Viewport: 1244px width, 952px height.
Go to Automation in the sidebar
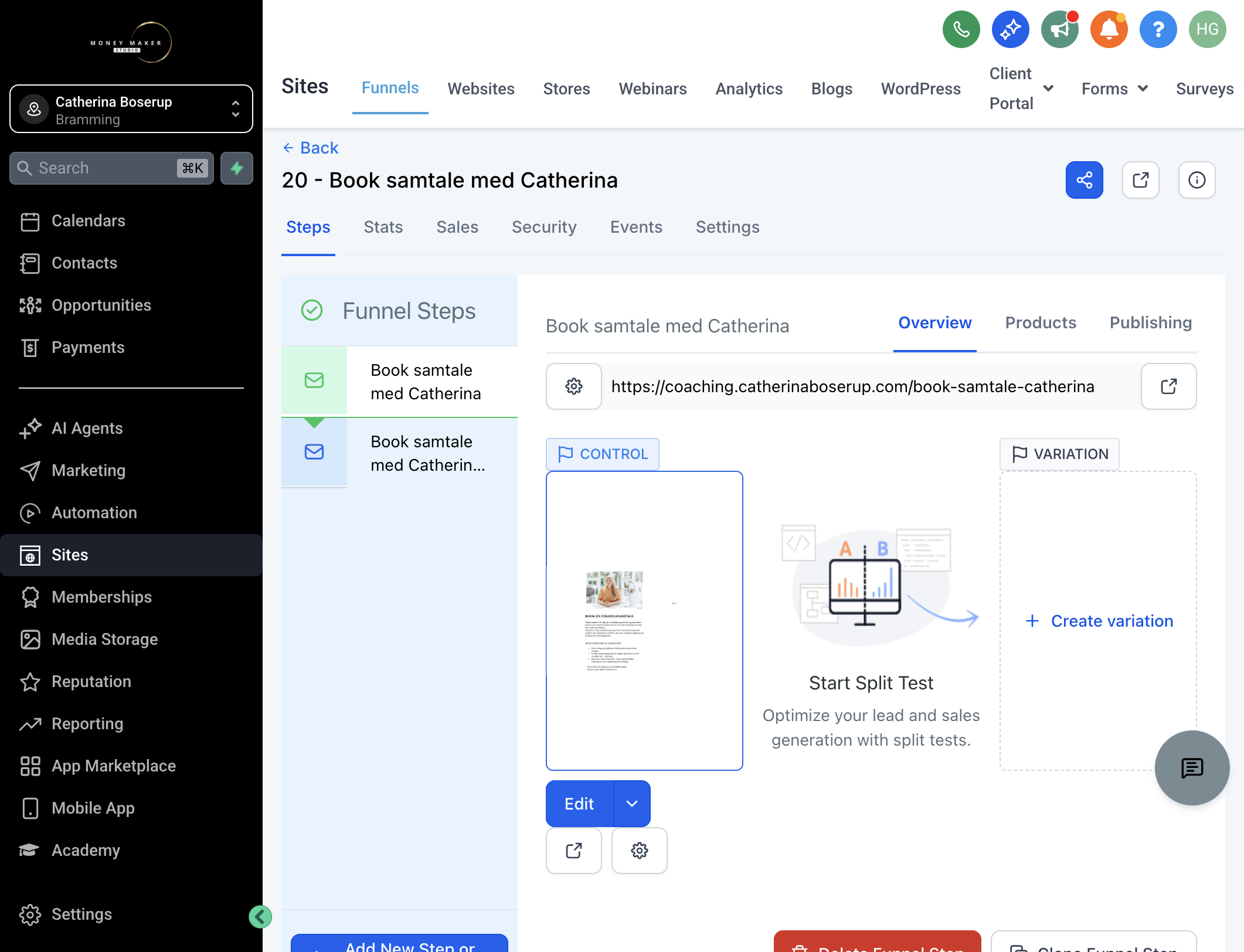click(131, 513)
